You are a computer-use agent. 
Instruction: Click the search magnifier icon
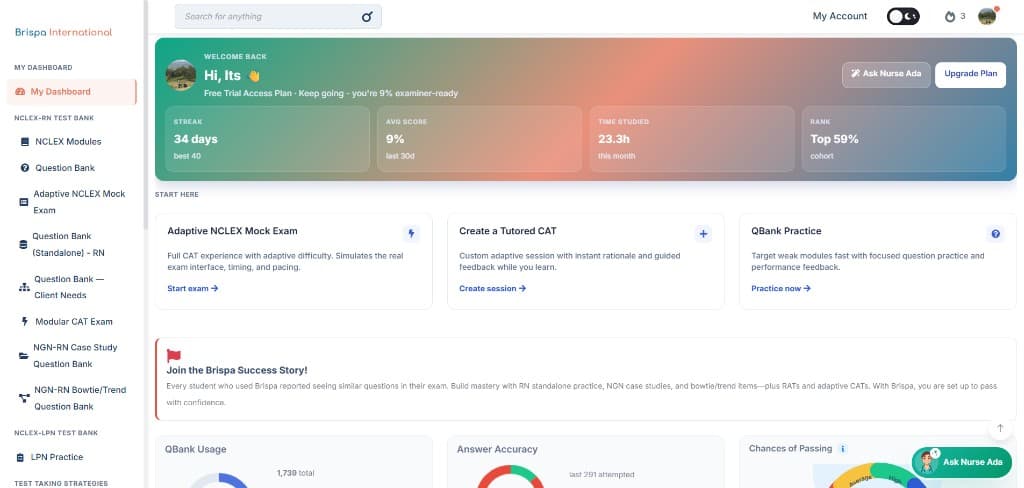[367, 17]
